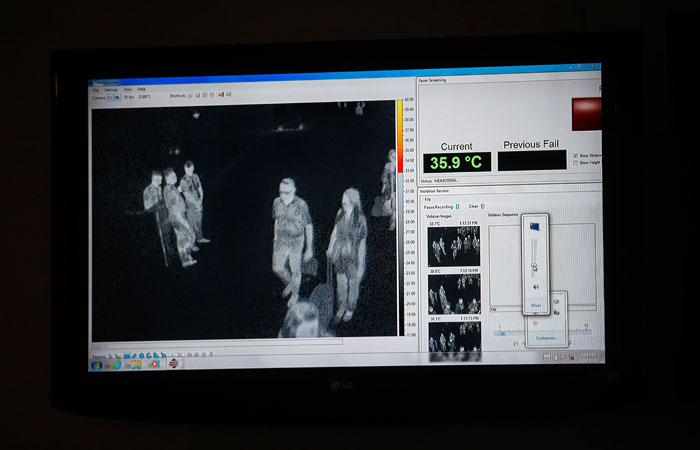This screenshot has width=700, height=450.
Task: Launch Internet Explorer from the taskbar
Action: click(117, 364)
